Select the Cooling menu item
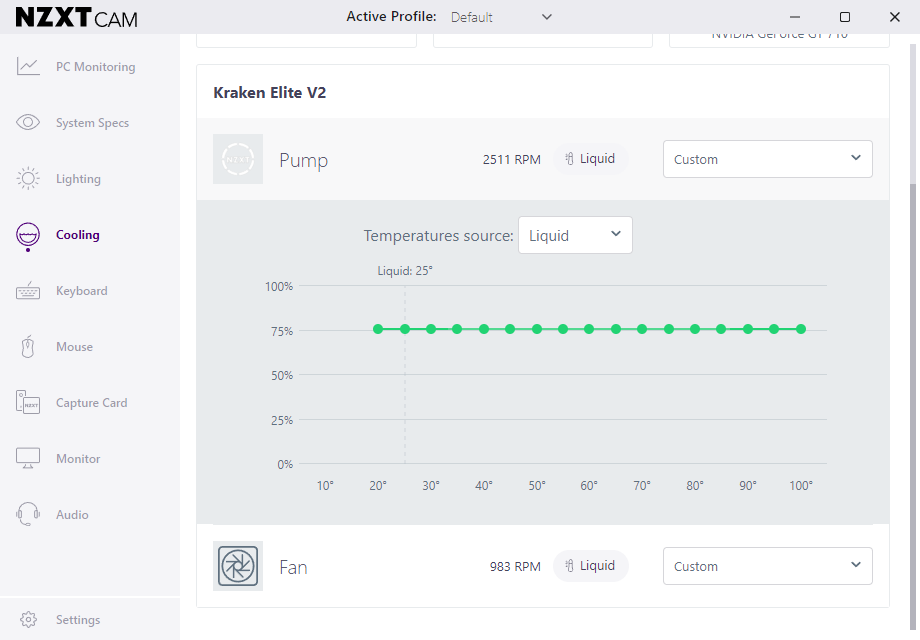The image size is (920, 640). point(77,235)
